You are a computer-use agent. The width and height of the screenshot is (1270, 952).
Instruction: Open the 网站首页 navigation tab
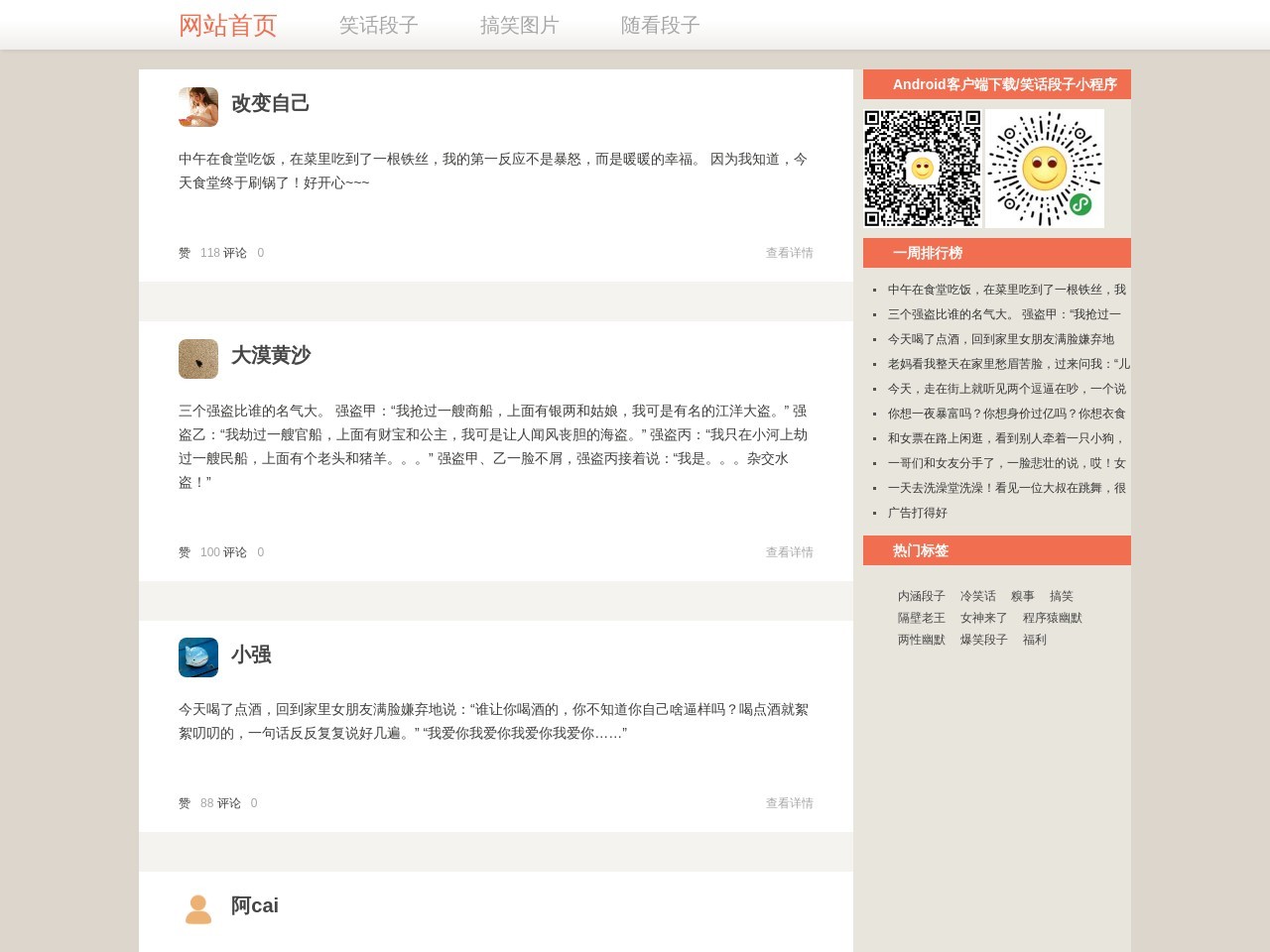[x=227, y=26]
